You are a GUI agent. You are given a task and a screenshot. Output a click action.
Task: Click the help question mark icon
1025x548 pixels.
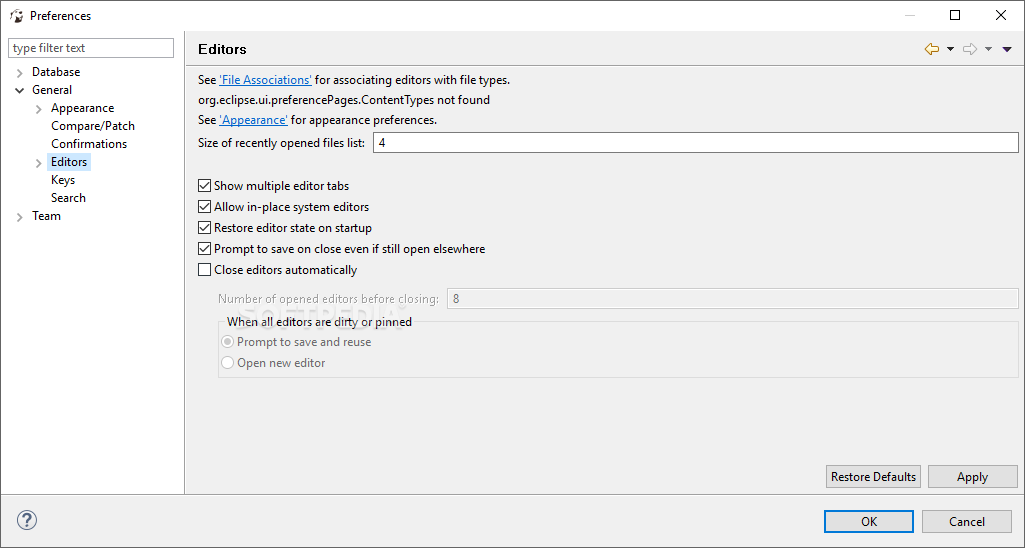[27, 521]
